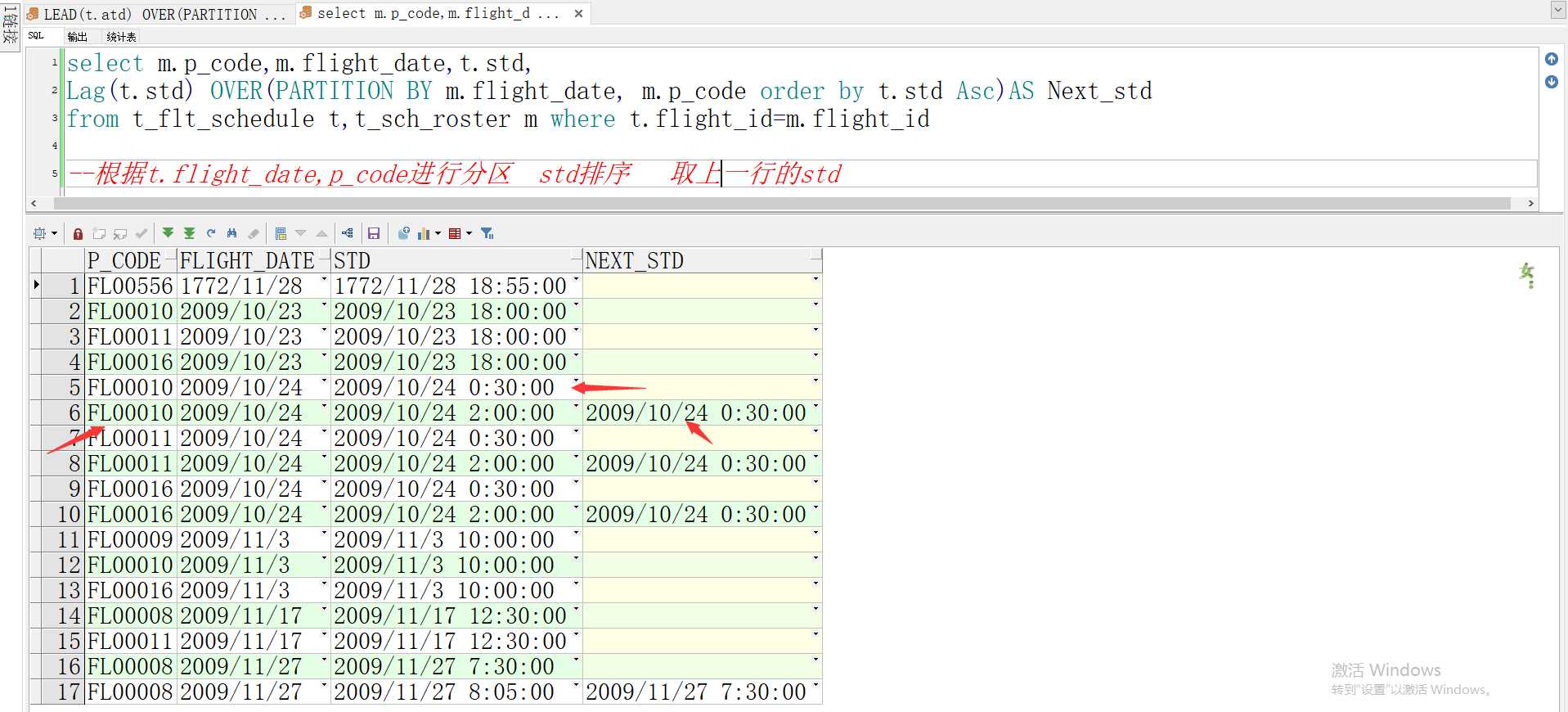Switch to the 统计表 statistics sub-tab
Viewport: 1568px width, 712px height.
121,37
